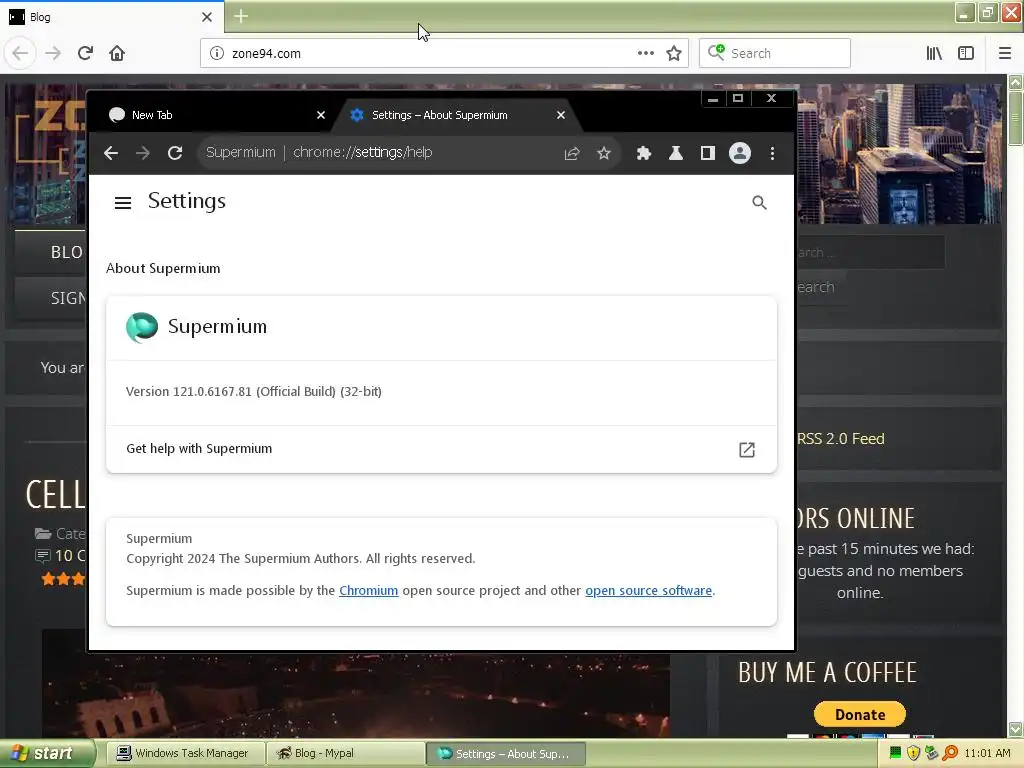Click Mypal forward button
The width and height of the screenshot is (1024, 768).
pyautogui.click(x=53, y=53)
